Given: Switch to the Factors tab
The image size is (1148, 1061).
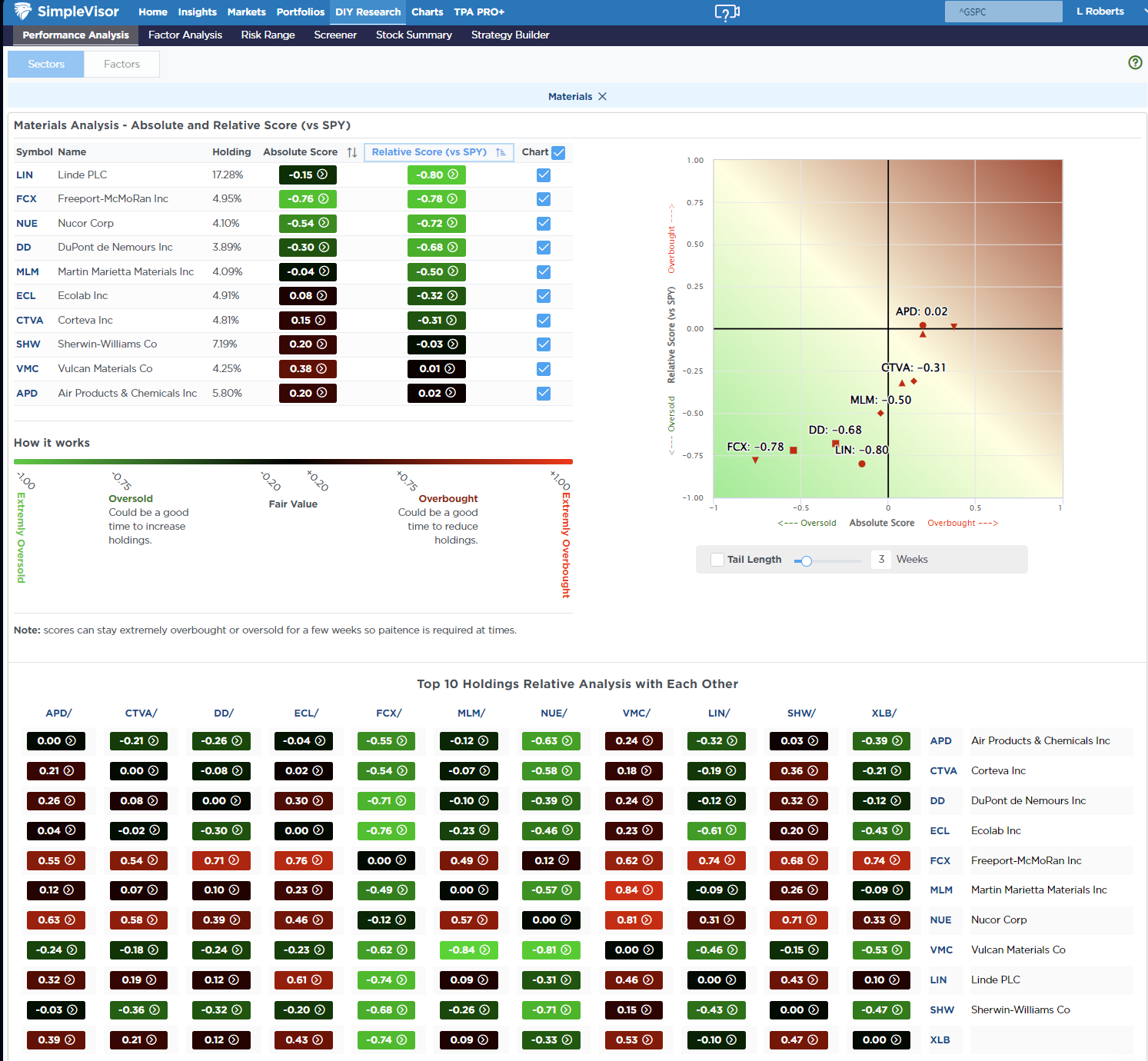Looking at the screenshot, I should click(121, 65).
